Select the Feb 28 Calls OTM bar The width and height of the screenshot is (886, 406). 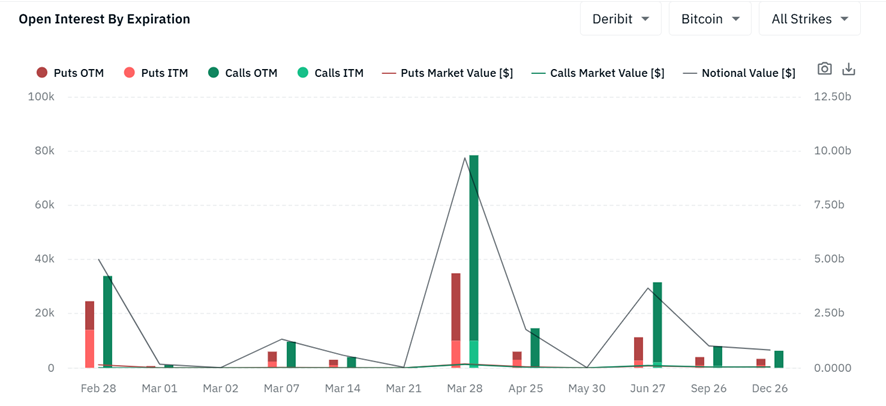[x=107, y=320]
